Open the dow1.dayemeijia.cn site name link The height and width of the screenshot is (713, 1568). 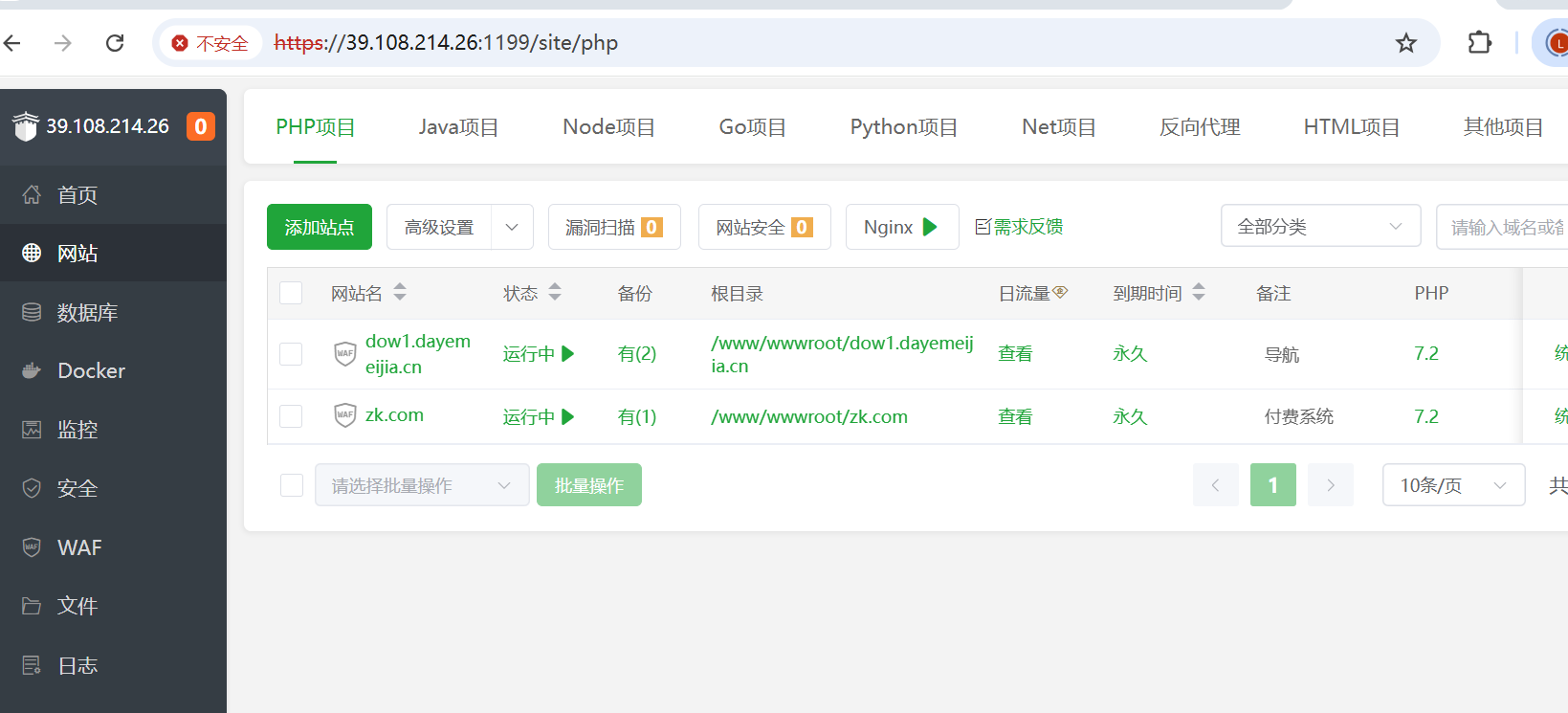pyautogui.click(x=418, y=354)
